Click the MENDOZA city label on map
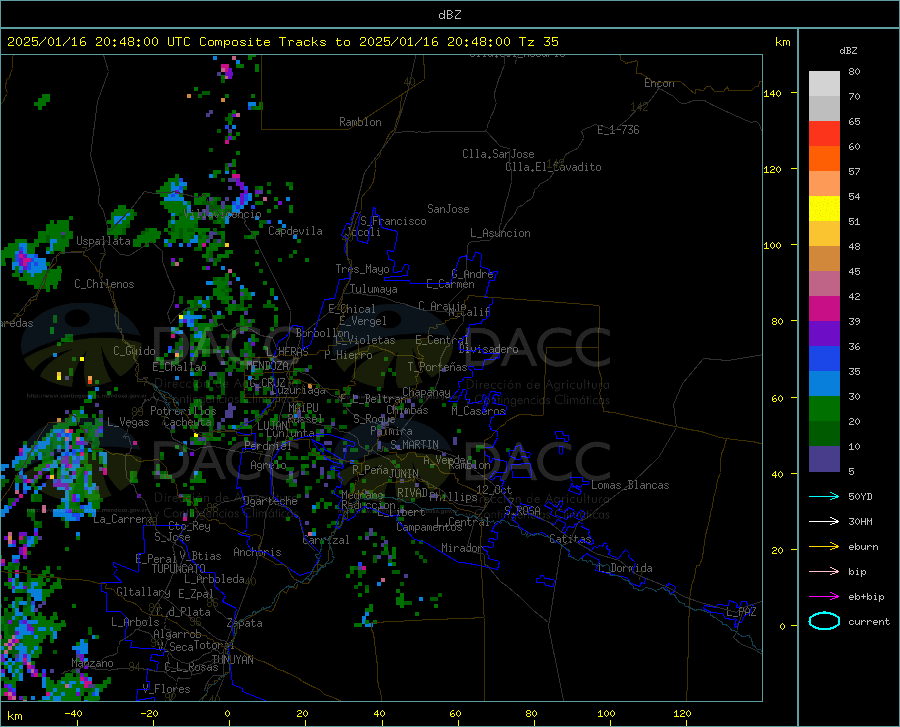Screen dimensions: 900x727 pos(267,366)
